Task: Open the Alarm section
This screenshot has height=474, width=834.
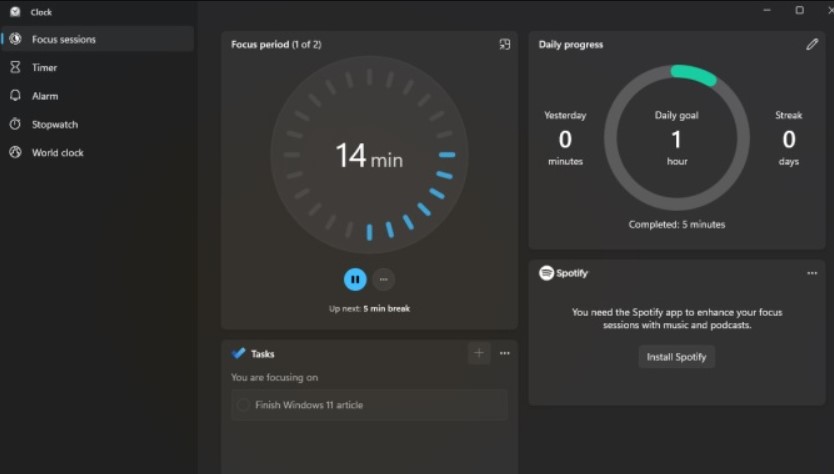Action: click(x=97, y=96)
